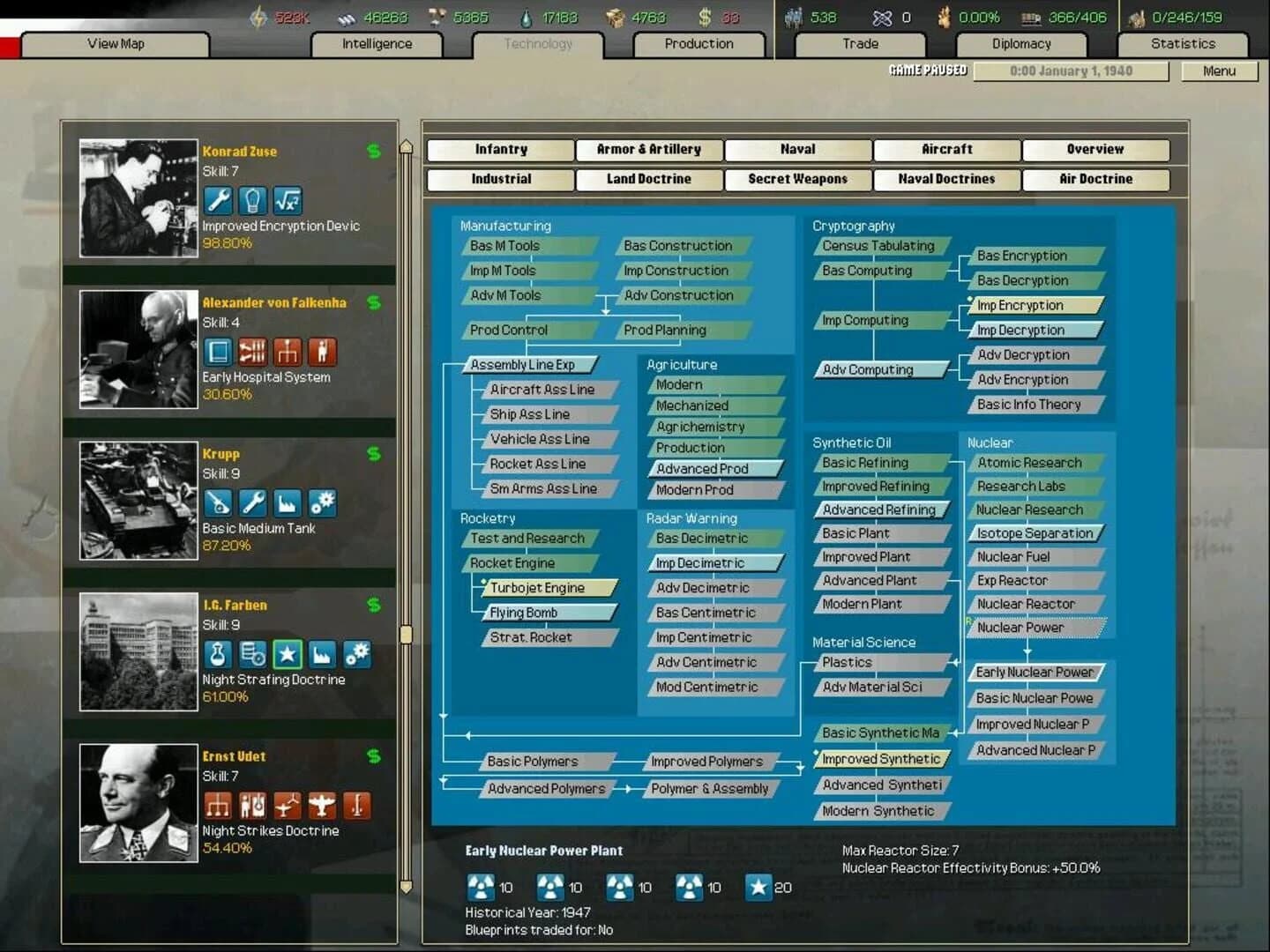Click the square-root mathematics icon on Zuse's research team
This screenshot has height=952, width=1270.
289,200
